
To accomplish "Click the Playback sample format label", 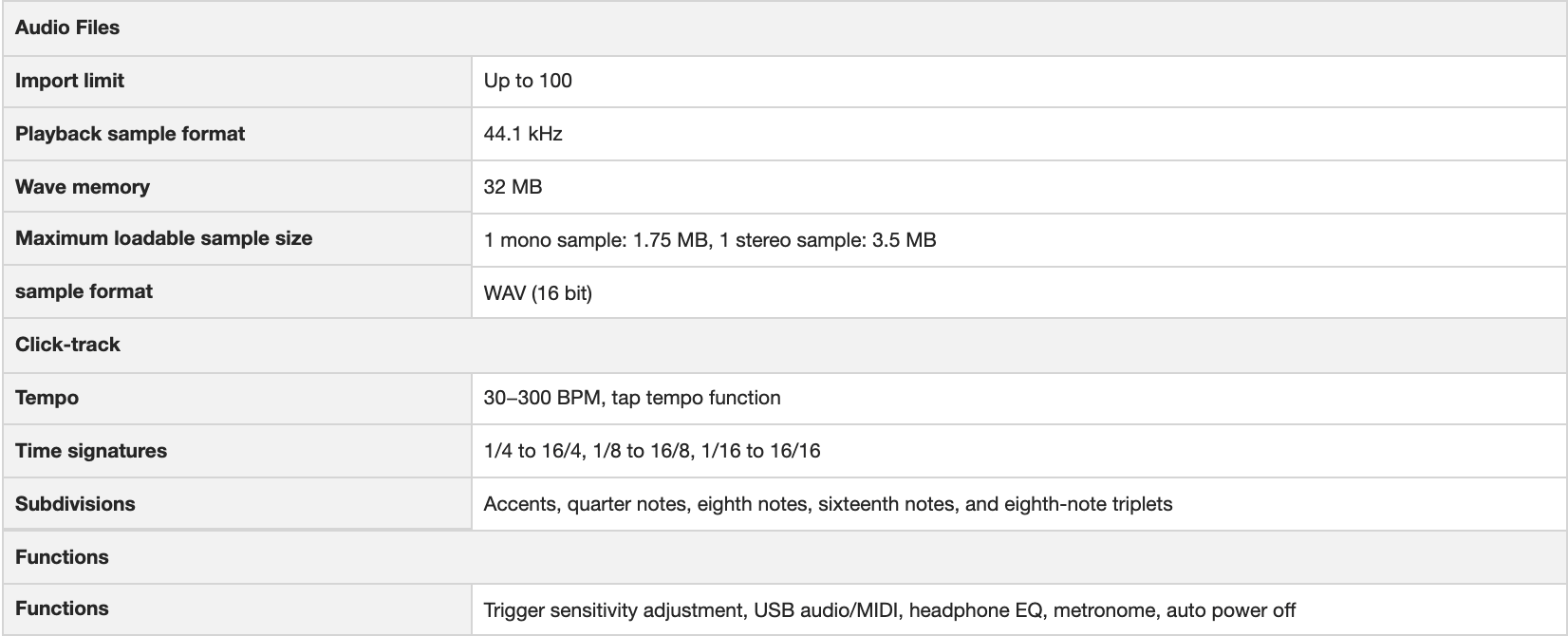I will pos(130,134).
